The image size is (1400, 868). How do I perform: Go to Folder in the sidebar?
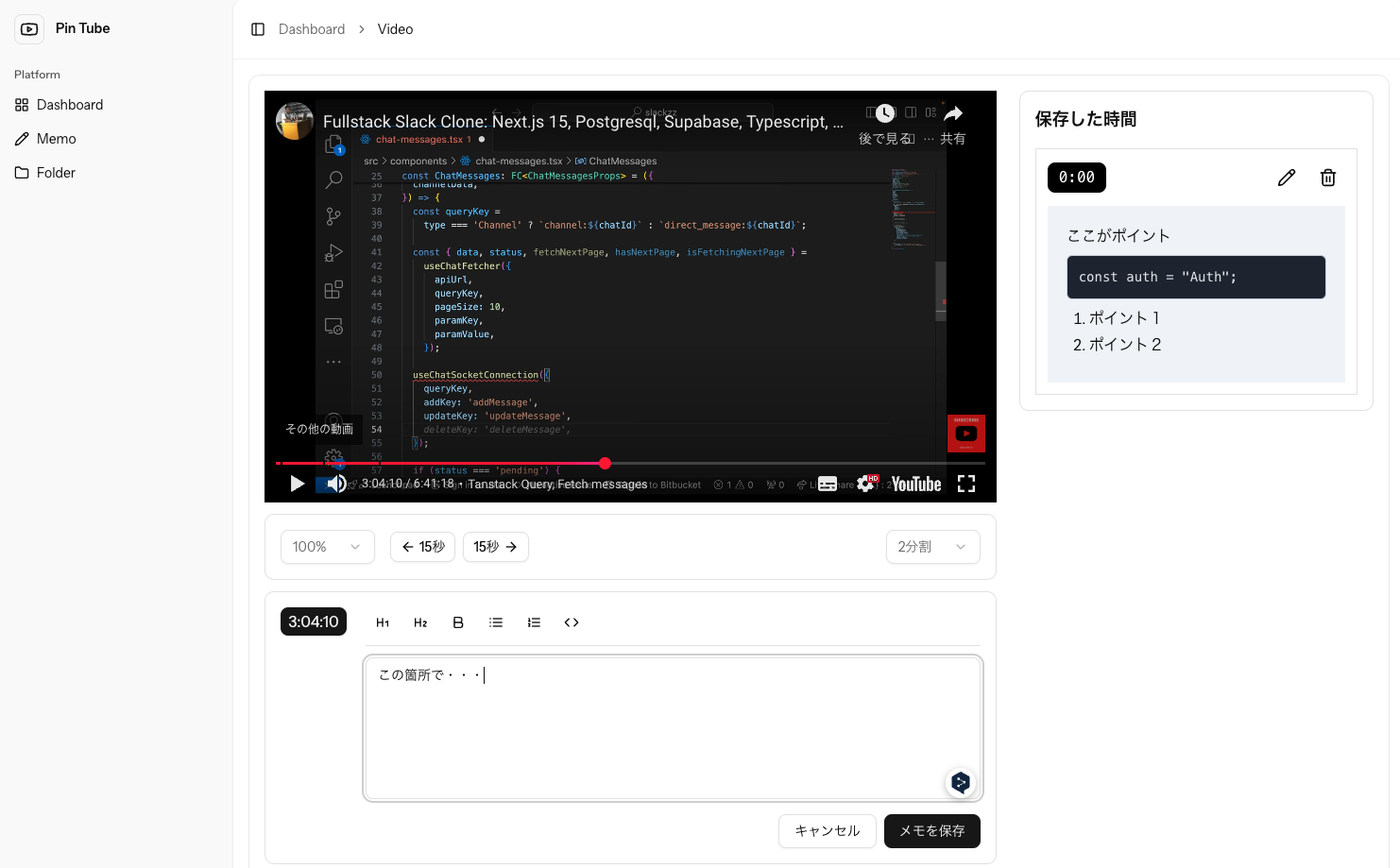click(x=56, y=173)
